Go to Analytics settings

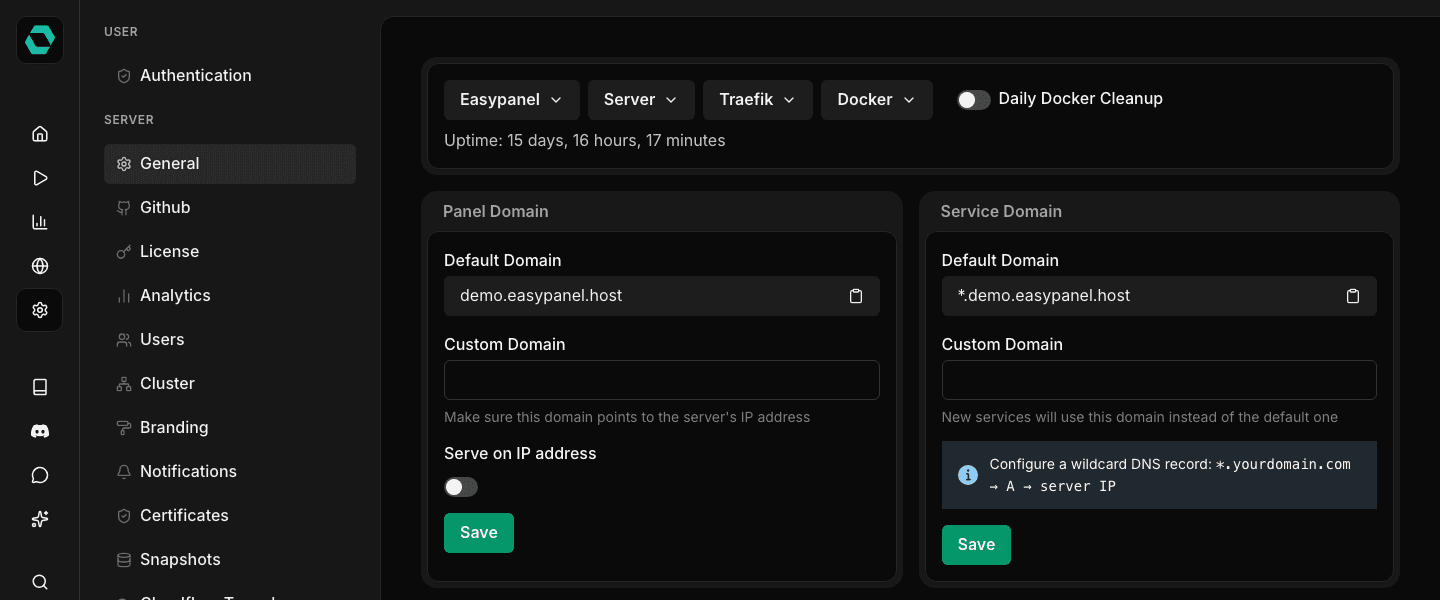pyautogui.click(x=230, y=296)
